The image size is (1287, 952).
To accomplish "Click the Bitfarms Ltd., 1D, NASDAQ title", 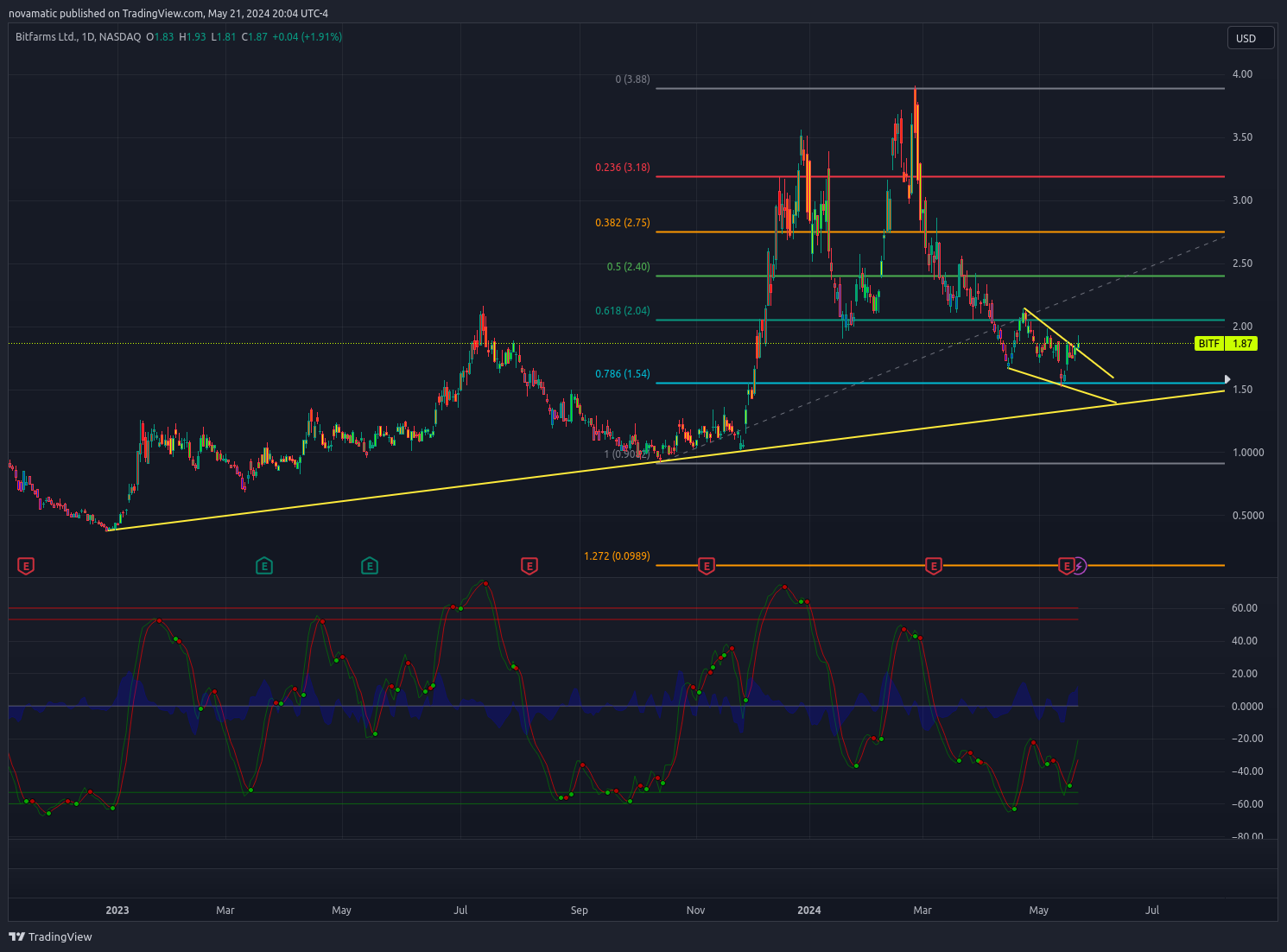I will (78, 37).
